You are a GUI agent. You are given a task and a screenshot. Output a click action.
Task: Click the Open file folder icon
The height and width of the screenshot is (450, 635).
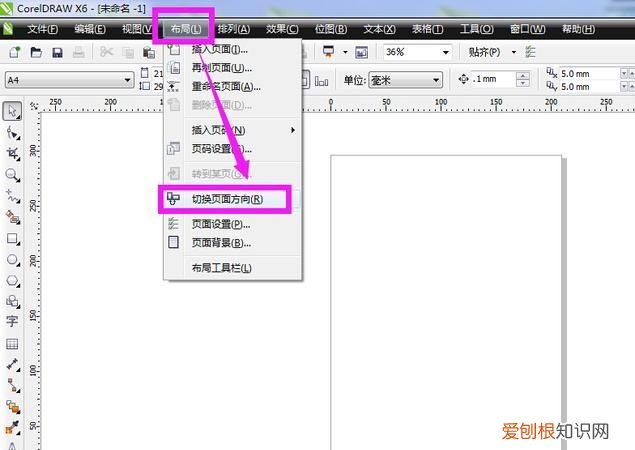coord(36,52)
